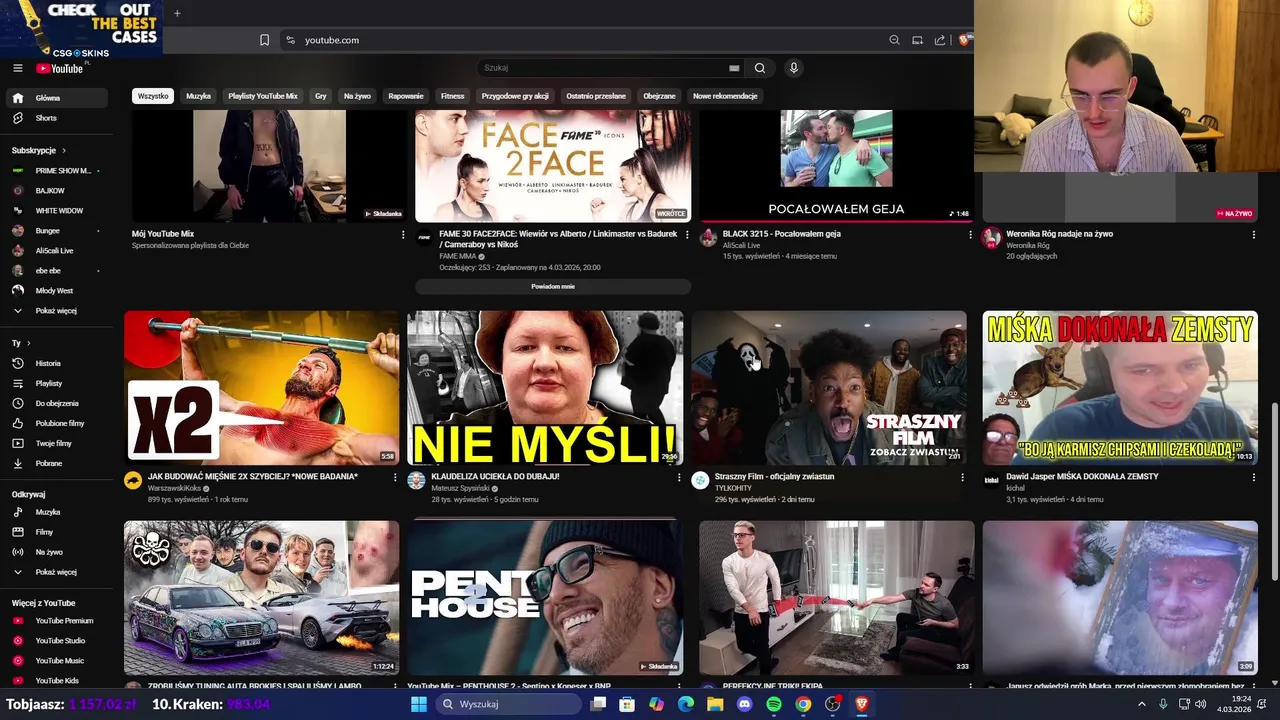This screenshot has height=720, width=1280.
Task: Open Mateusz Spysiński channel link
Action: (460, 488)
